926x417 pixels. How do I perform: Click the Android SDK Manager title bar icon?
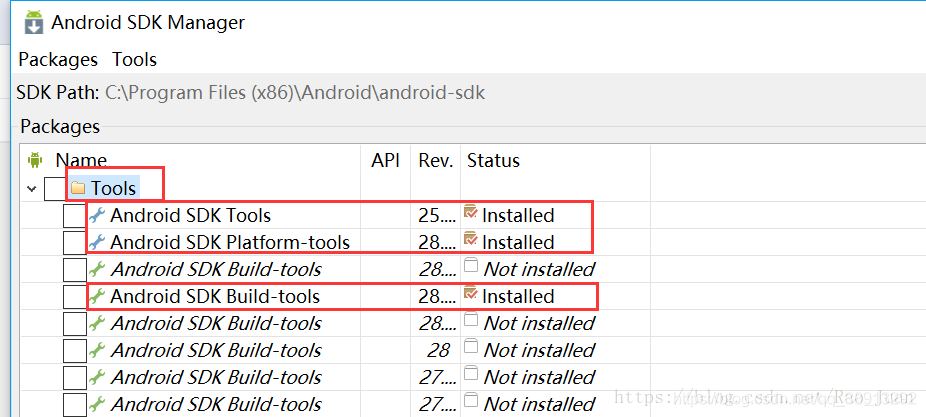pyautogui.click(x=34, y=22)
